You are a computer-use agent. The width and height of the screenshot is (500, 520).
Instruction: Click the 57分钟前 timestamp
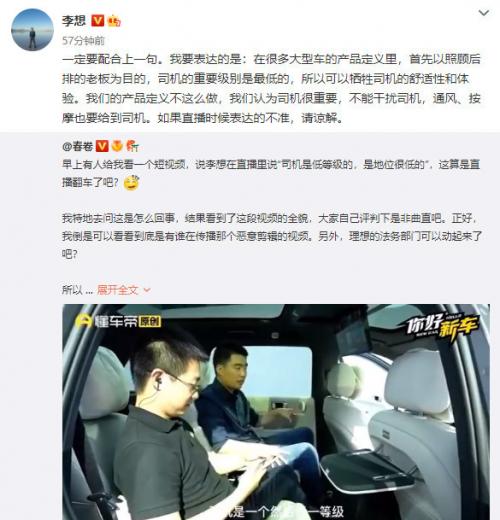click(x=83, y=41)
